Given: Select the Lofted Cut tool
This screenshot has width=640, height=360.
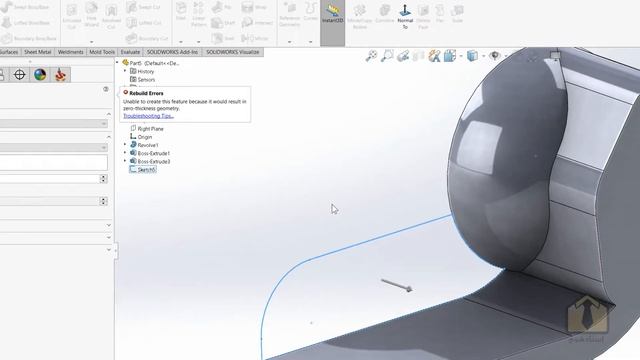Looking at the screenshot, I should pyautogui.click(x=144, y=23).
